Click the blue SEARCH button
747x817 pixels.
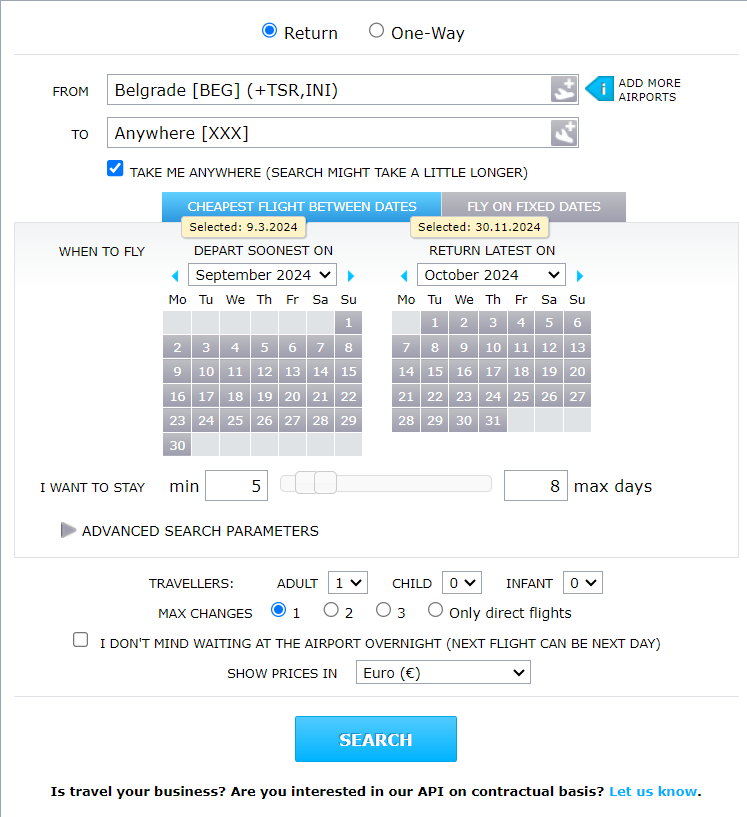tap(376, 739)
